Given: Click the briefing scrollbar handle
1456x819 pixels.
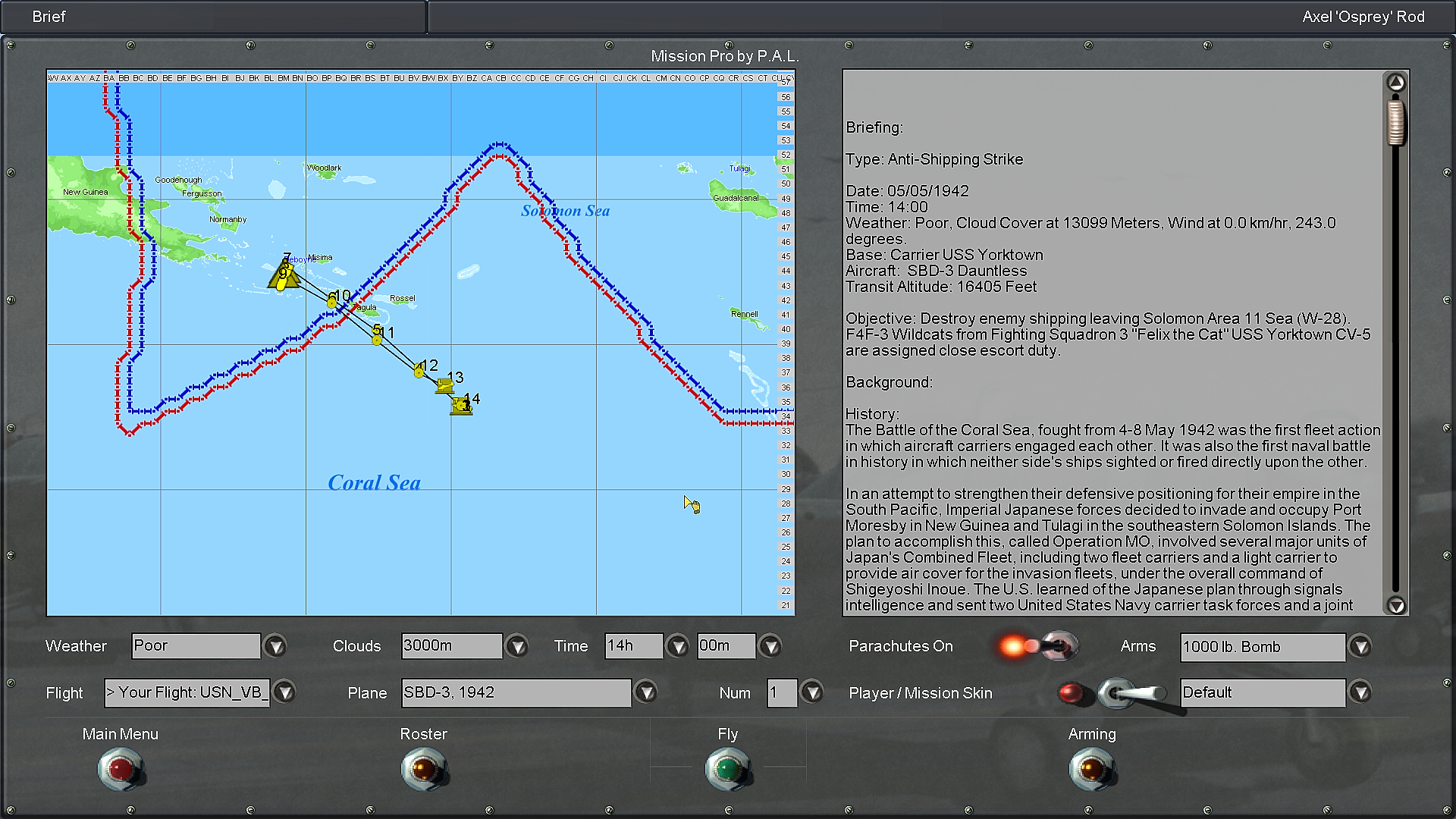Looking at the screenshot, I should coord(1395,121).
